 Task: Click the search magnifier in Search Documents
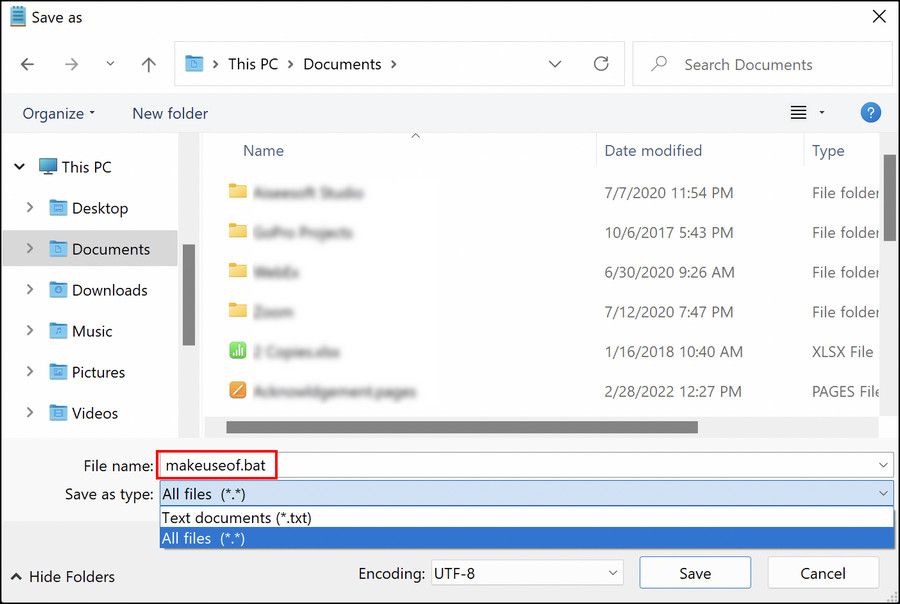pyautogui.click(x=659, y=64)
